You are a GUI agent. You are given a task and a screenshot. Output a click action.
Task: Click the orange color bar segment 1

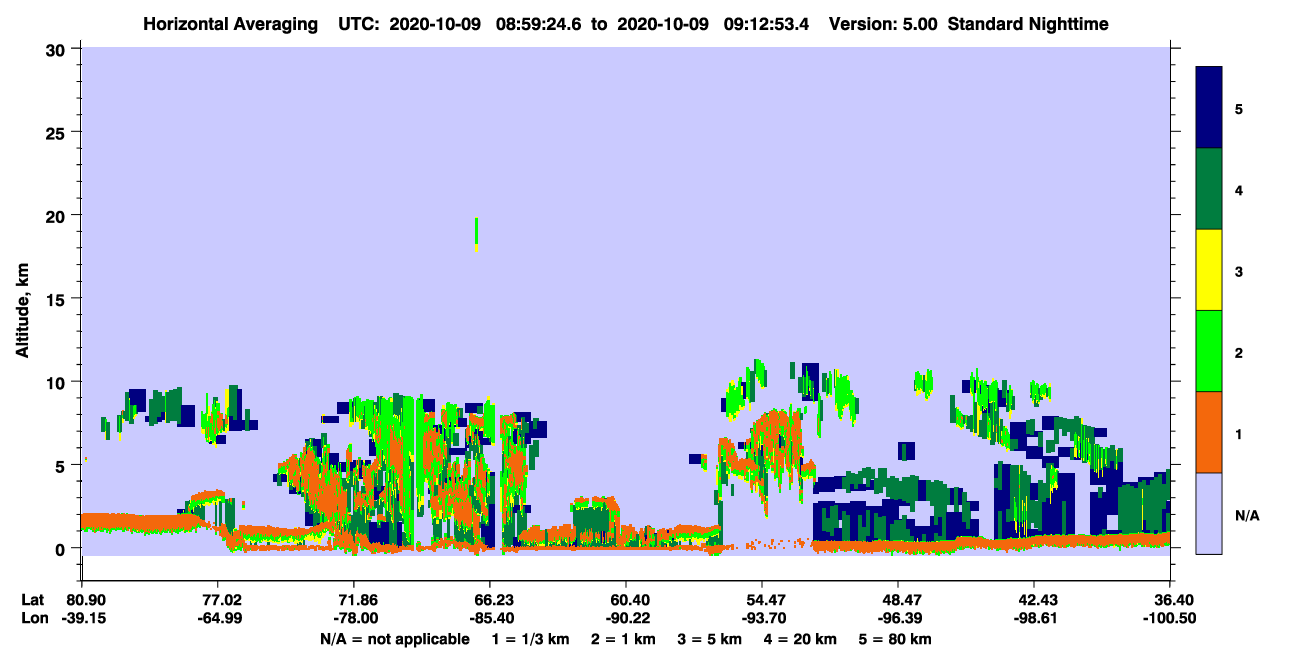(x=1209, y=432)
